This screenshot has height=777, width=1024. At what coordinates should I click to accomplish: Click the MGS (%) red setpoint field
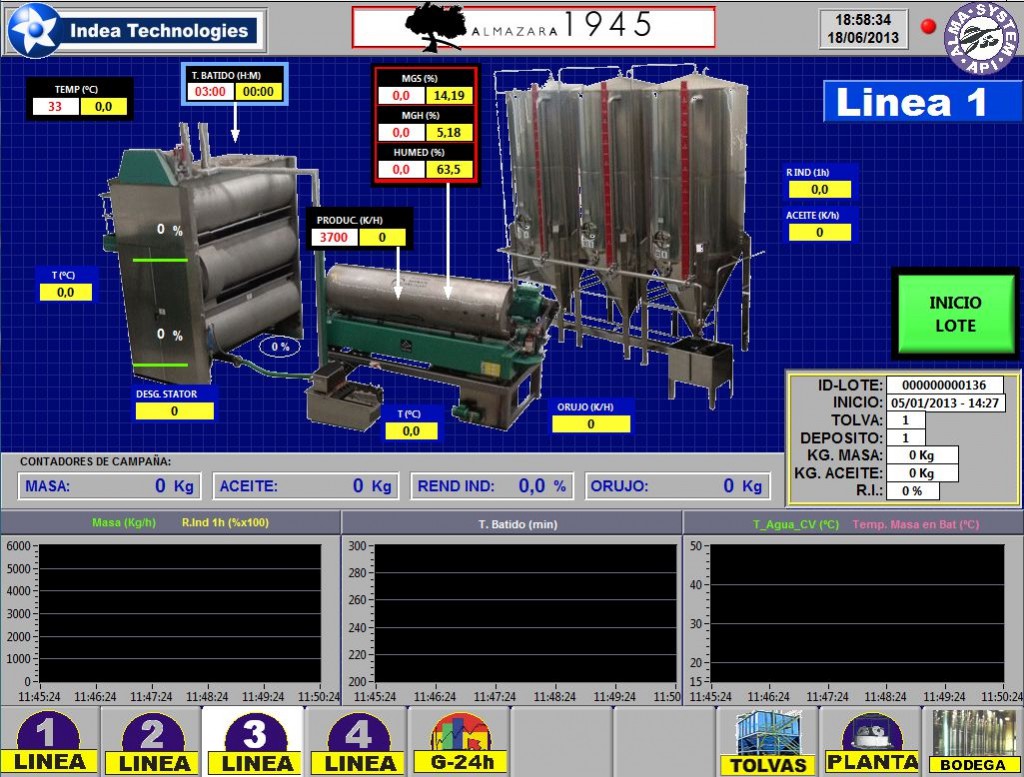[401, 95]
